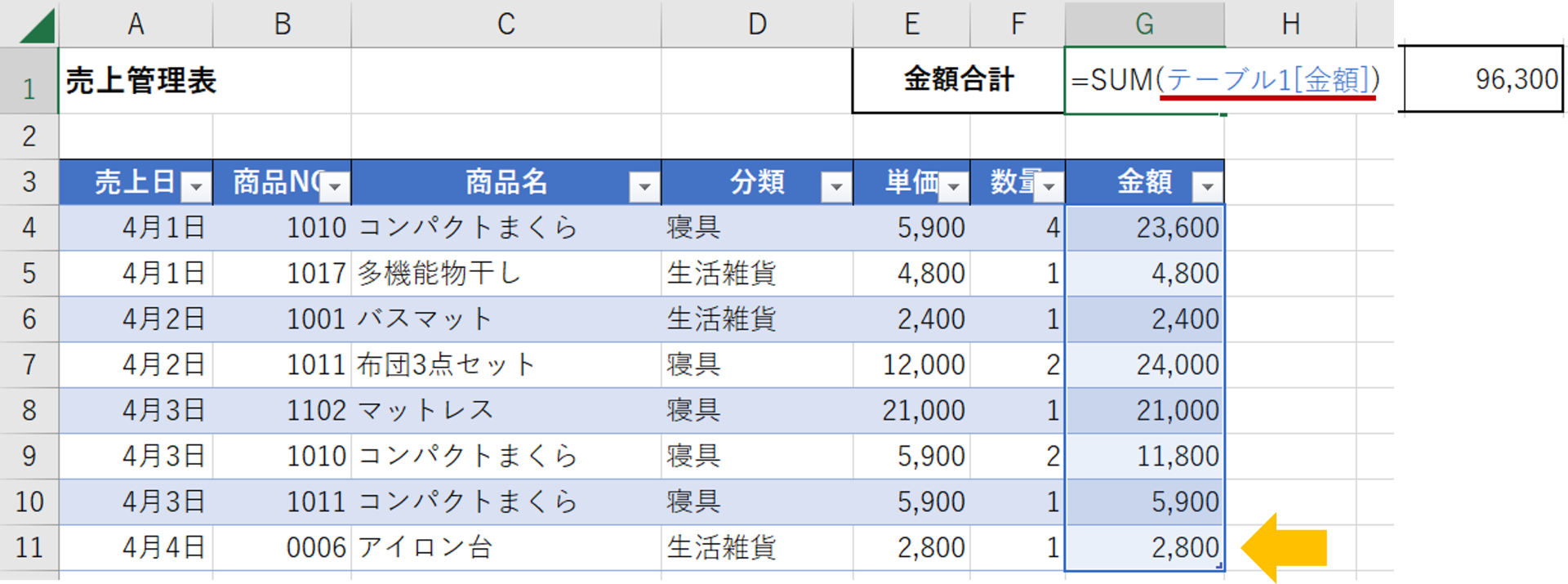Click the yellow arrow shape
Image resolution: width=1568 pixels, height=584 pixels.
(x=1285, y=547)
